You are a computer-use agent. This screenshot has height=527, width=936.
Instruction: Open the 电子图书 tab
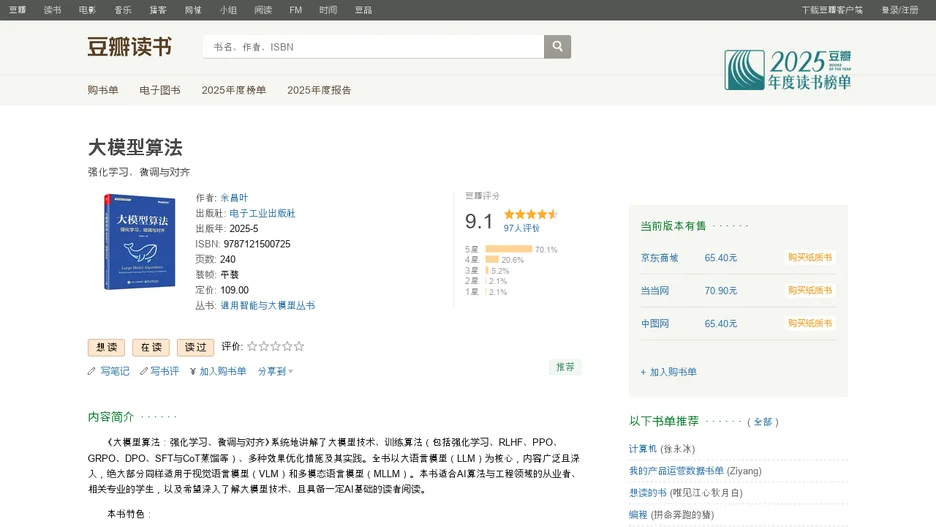pyautogui.click(x=160, y=90)
